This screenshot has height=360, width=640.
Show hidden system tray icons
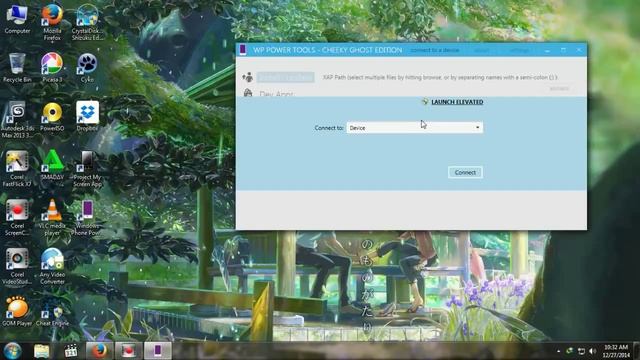tap(558, 351)
